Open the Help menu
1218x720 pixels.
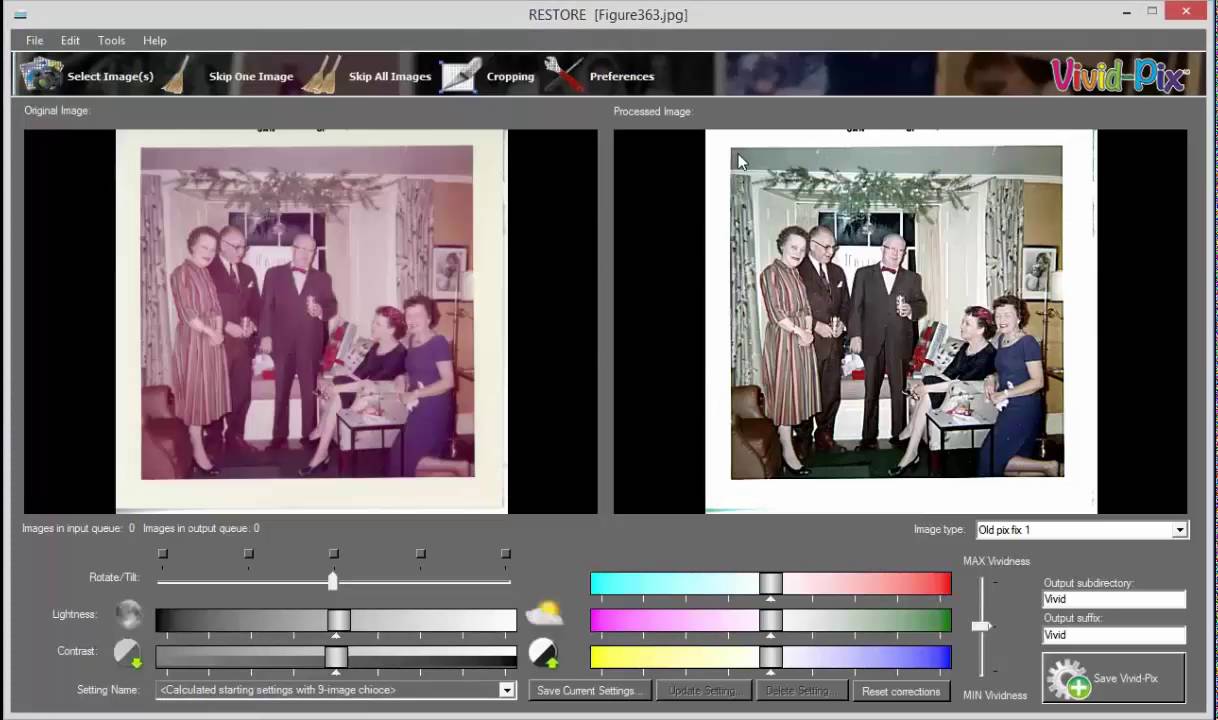pos(154,40)
